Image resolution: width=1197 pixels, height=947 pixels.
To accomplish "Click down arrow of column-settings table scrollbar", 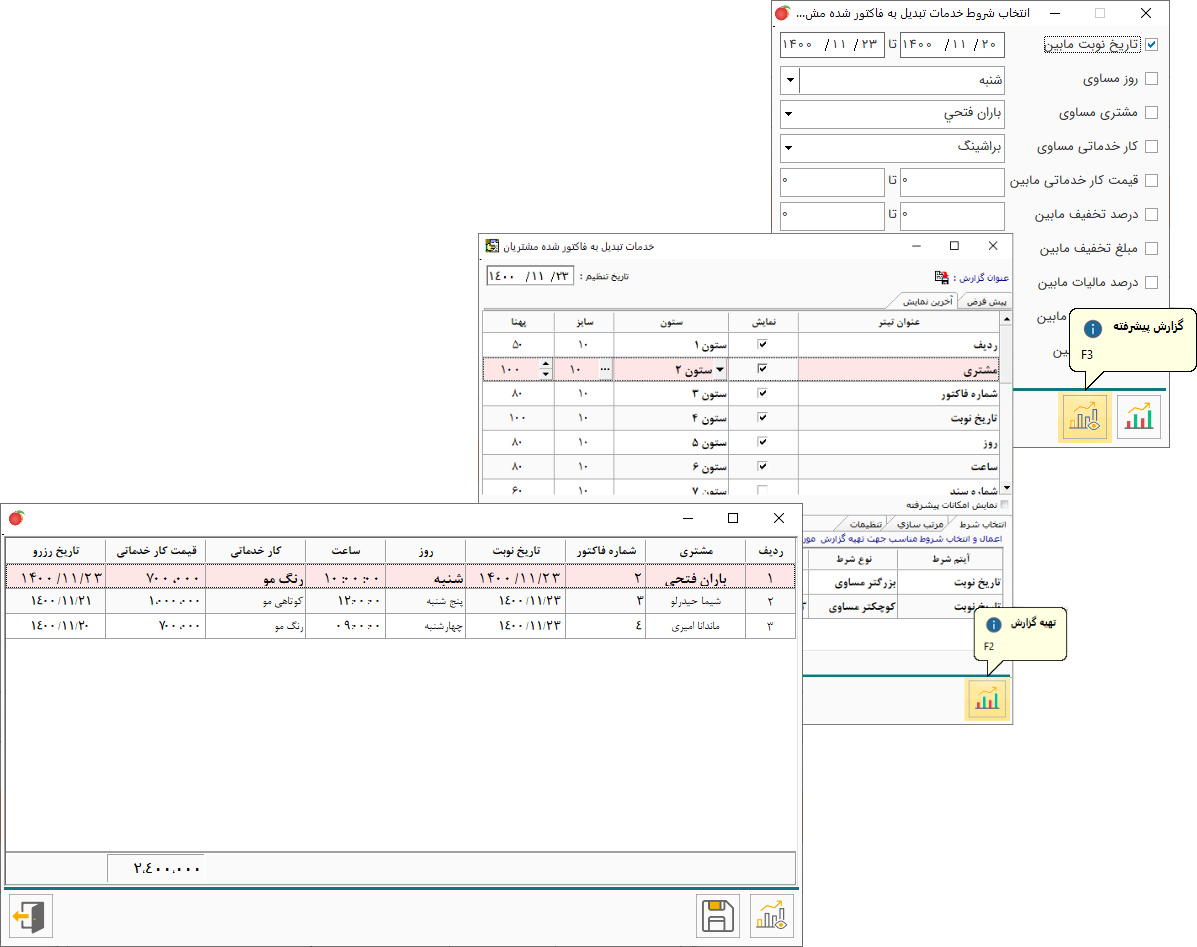I will (1006, 488).
